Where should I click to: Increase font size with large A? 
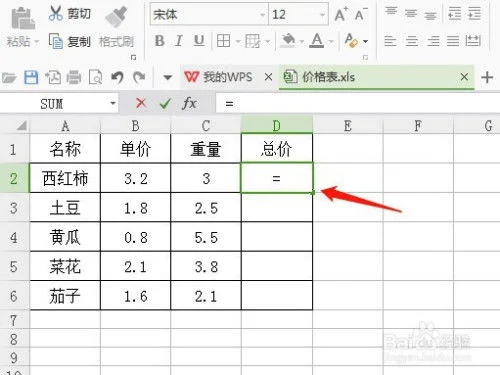point(340,15)
